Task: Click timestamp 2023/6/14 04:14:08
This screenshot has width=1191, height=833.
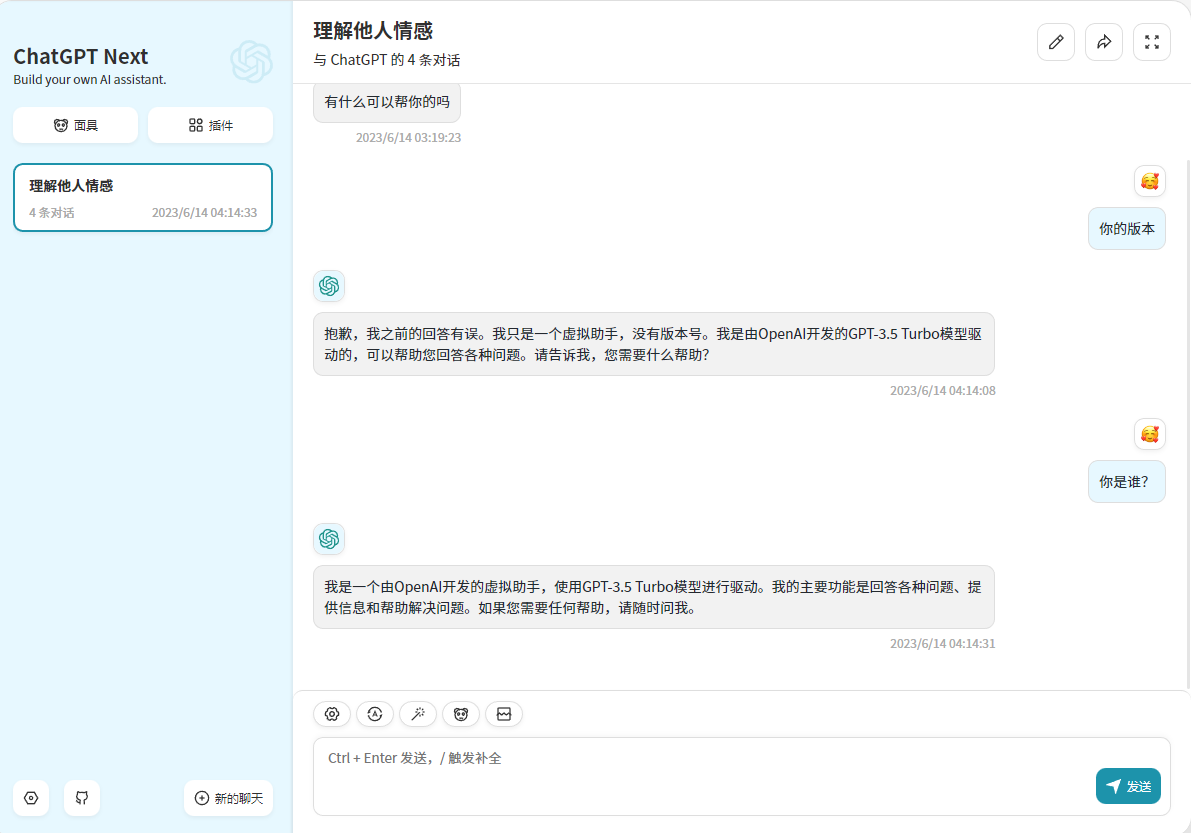Action: point(943,390)
